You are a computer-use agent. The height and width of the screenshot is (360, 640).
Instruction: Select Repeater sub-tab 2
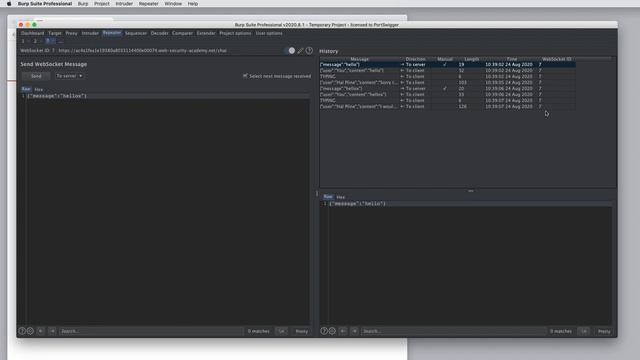point(36,41)
